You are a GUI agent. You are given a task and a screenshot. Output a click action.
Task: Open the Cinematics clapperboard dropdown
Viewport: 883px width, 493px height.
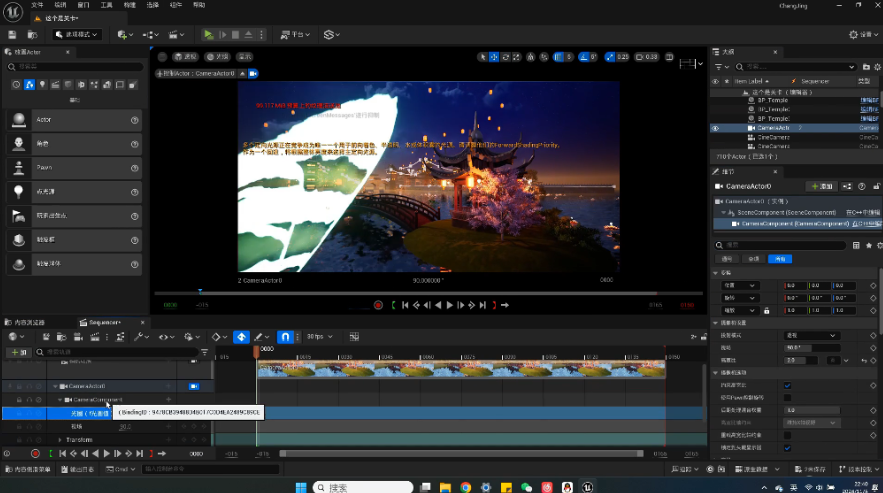pyautogui.click(x=176, y=35)
